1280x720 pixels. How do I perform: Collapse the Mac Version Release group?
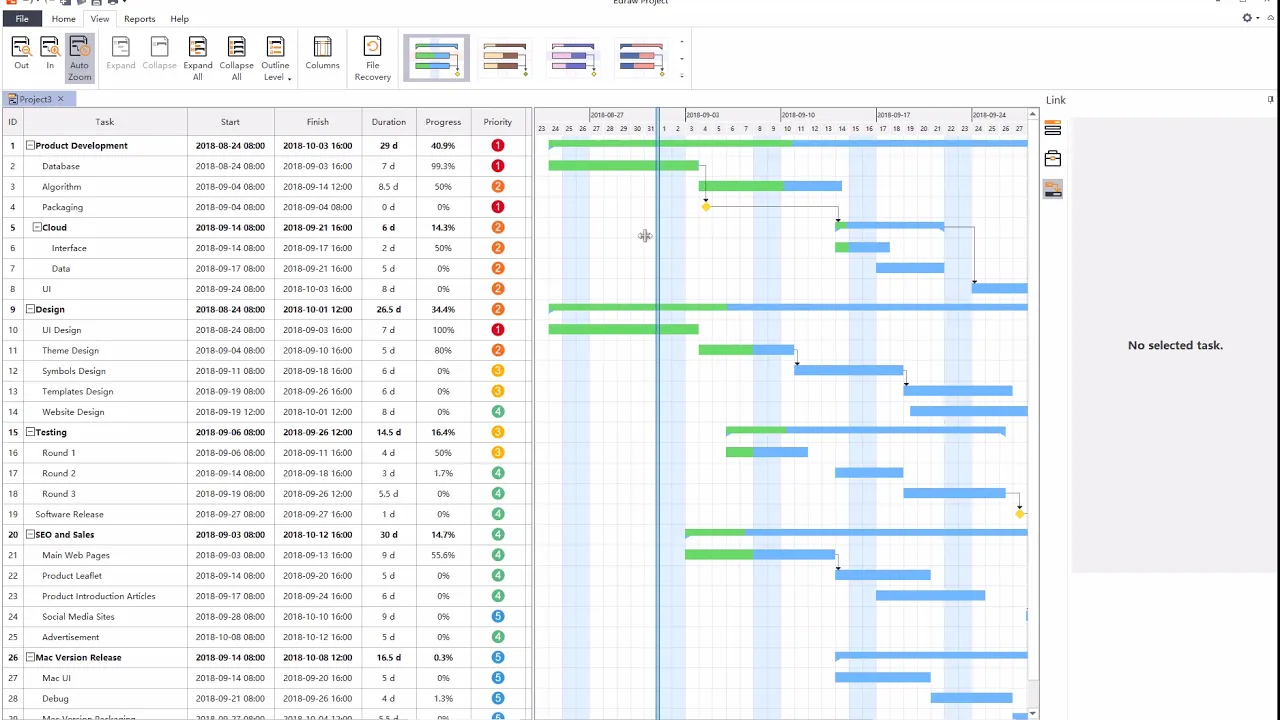point(30,657)
